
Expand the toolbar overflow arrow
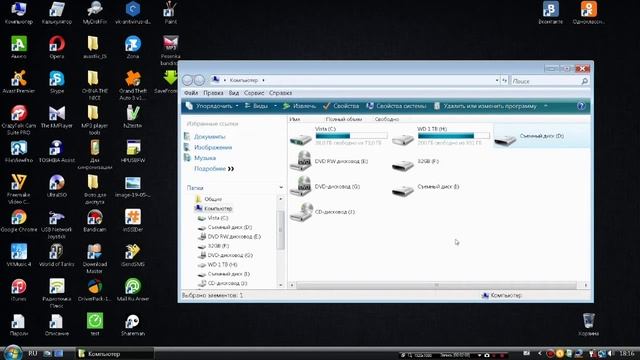click(x=546, y=106)
